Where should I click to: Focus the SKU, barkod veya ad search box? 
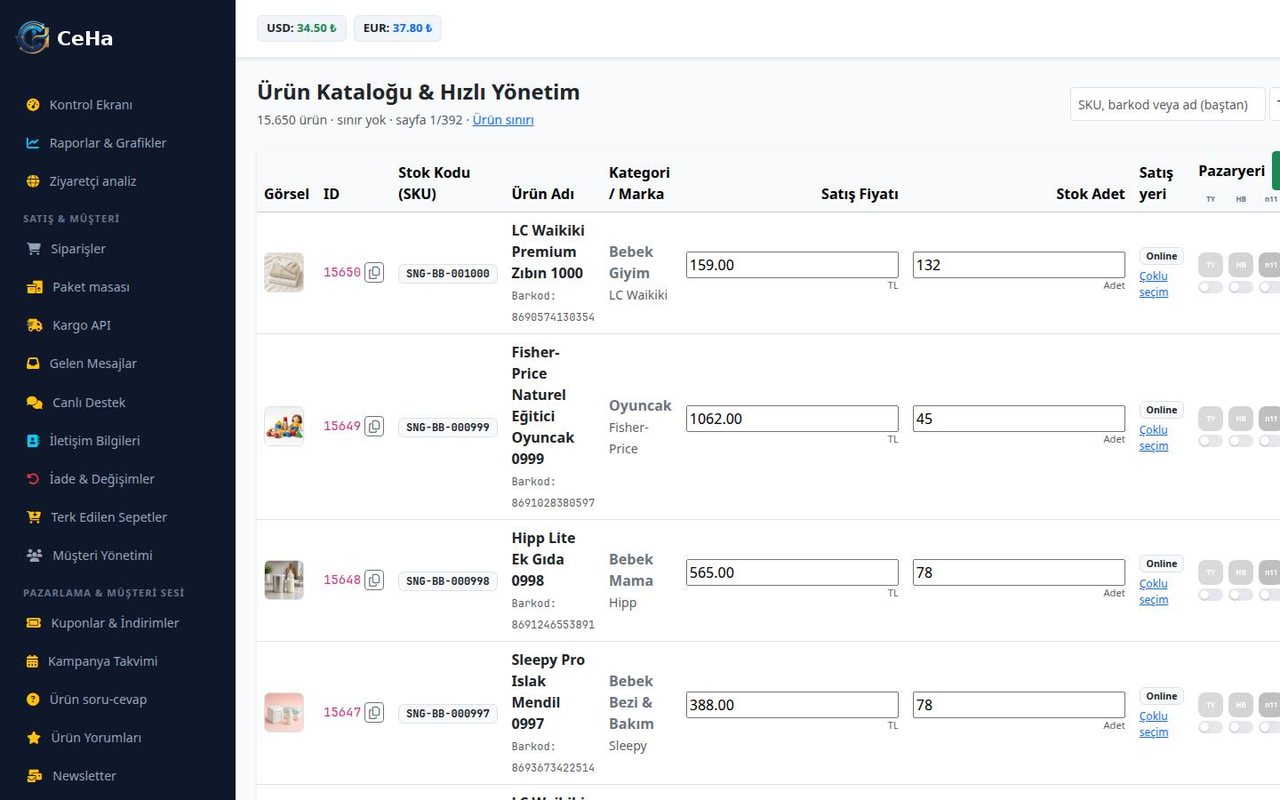(x=1167, y=104)
